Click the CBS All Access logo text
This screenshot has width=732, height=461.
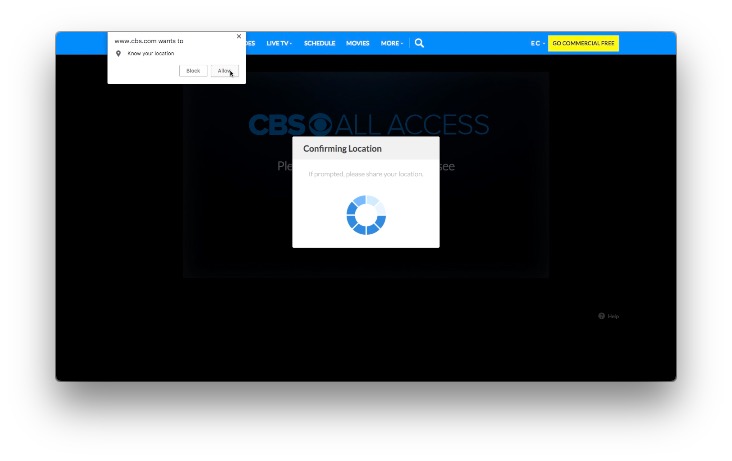tap(369, 125)
